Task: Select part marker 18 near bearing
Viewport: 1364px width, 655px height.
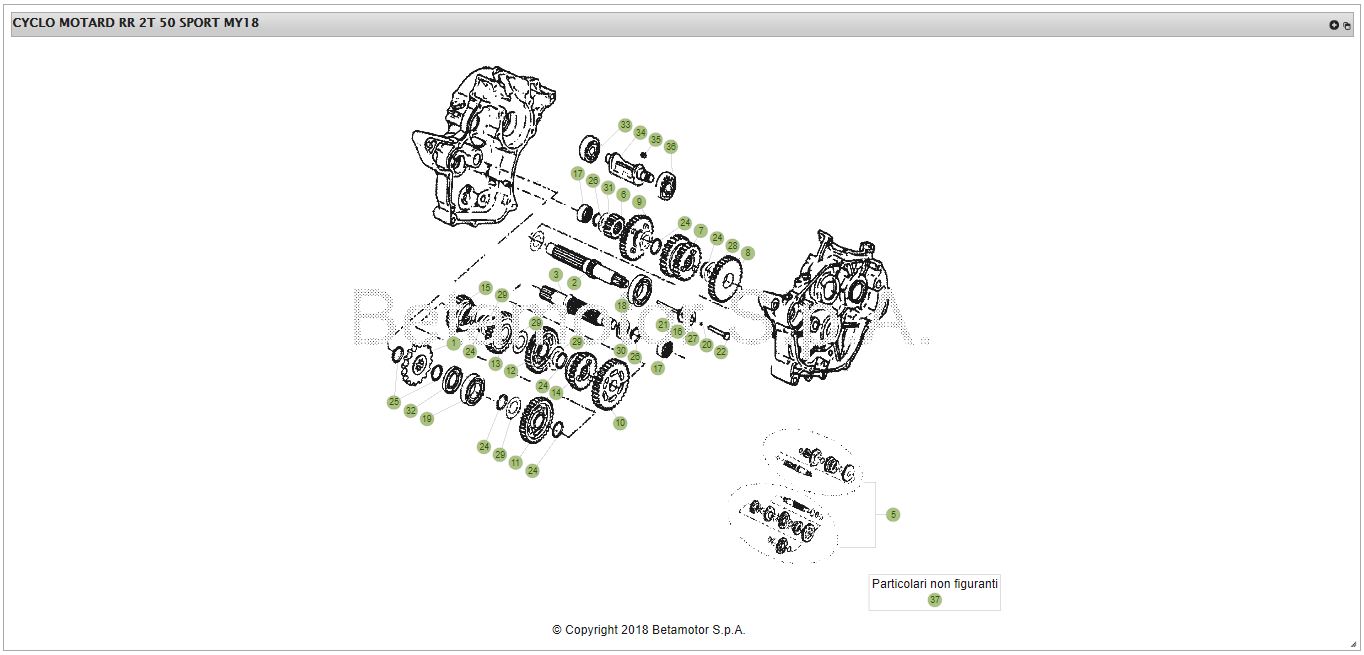Action: click(x=621, y=305)
